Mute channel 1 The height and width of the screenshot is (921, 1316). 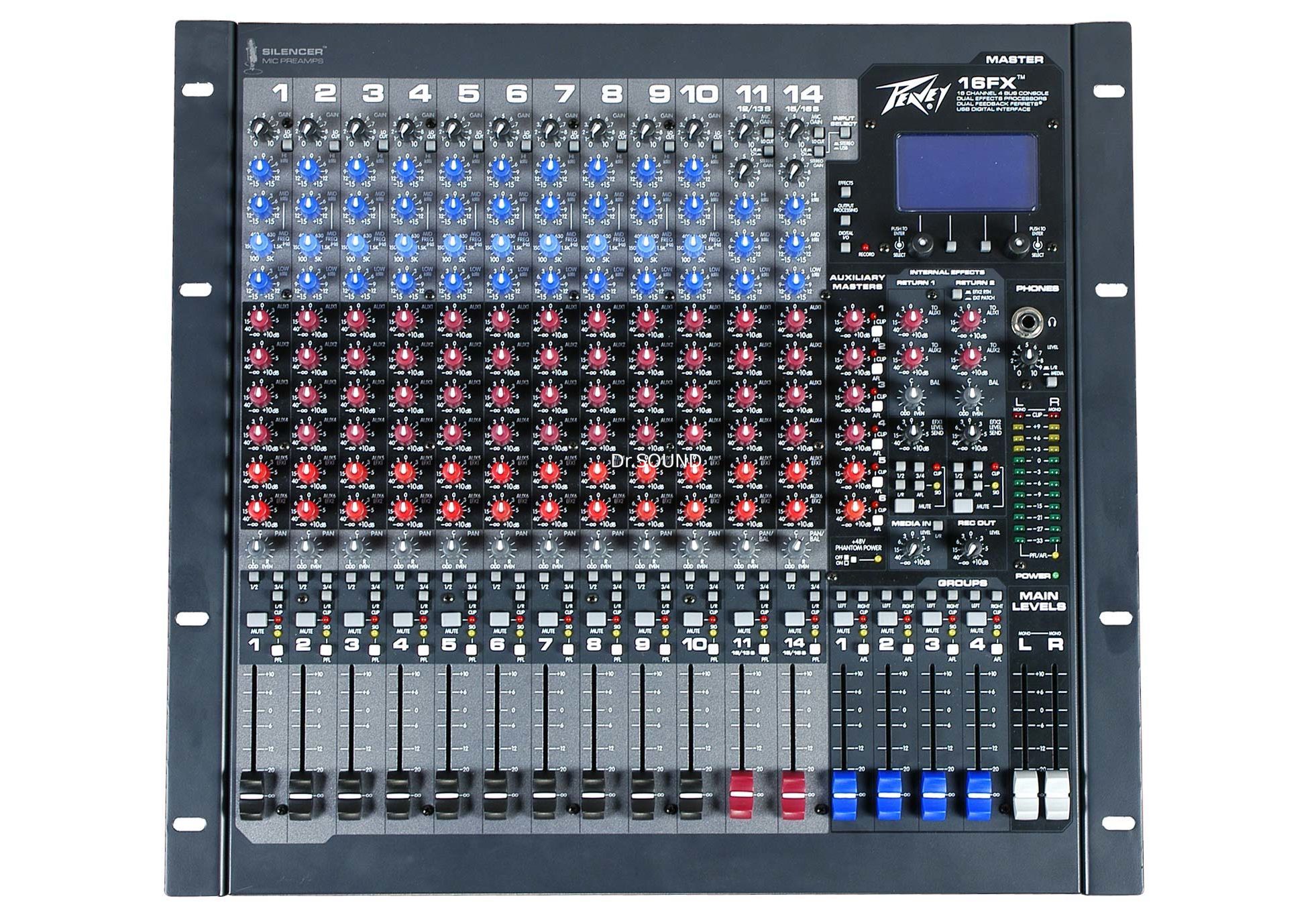point(256,619)
